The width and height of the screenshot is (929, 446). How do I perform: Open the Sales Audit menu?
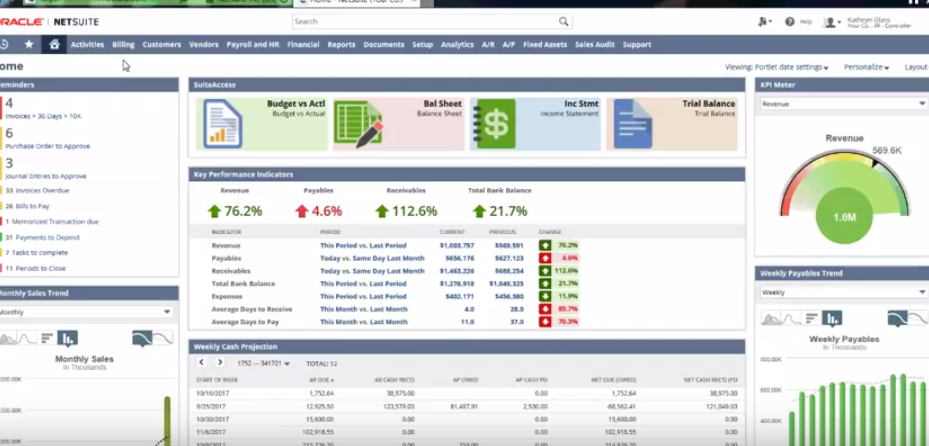[x=595, y=44]
